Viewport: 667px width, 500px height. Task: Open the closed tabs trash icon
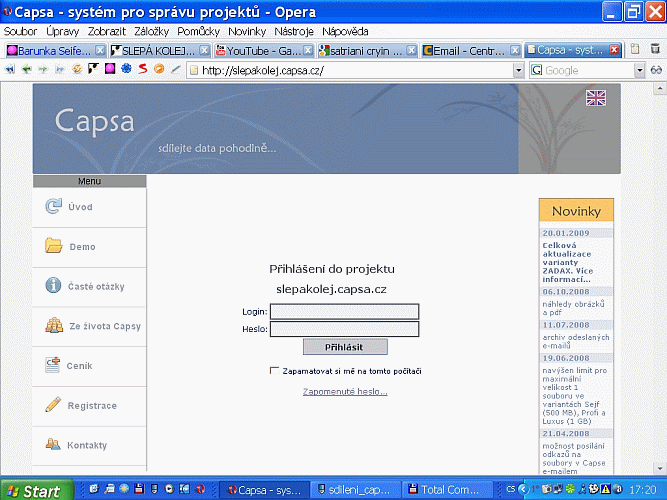(x=655, y=49)
